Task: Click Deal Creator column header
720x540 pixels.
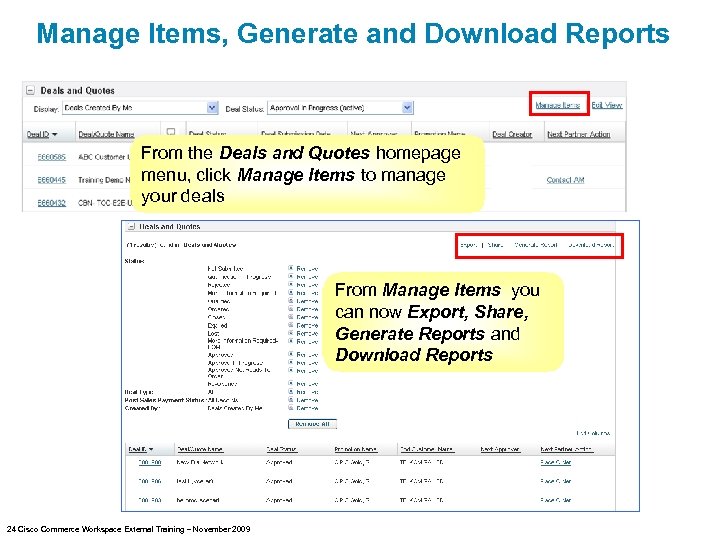Action: (x=512, y=134)
